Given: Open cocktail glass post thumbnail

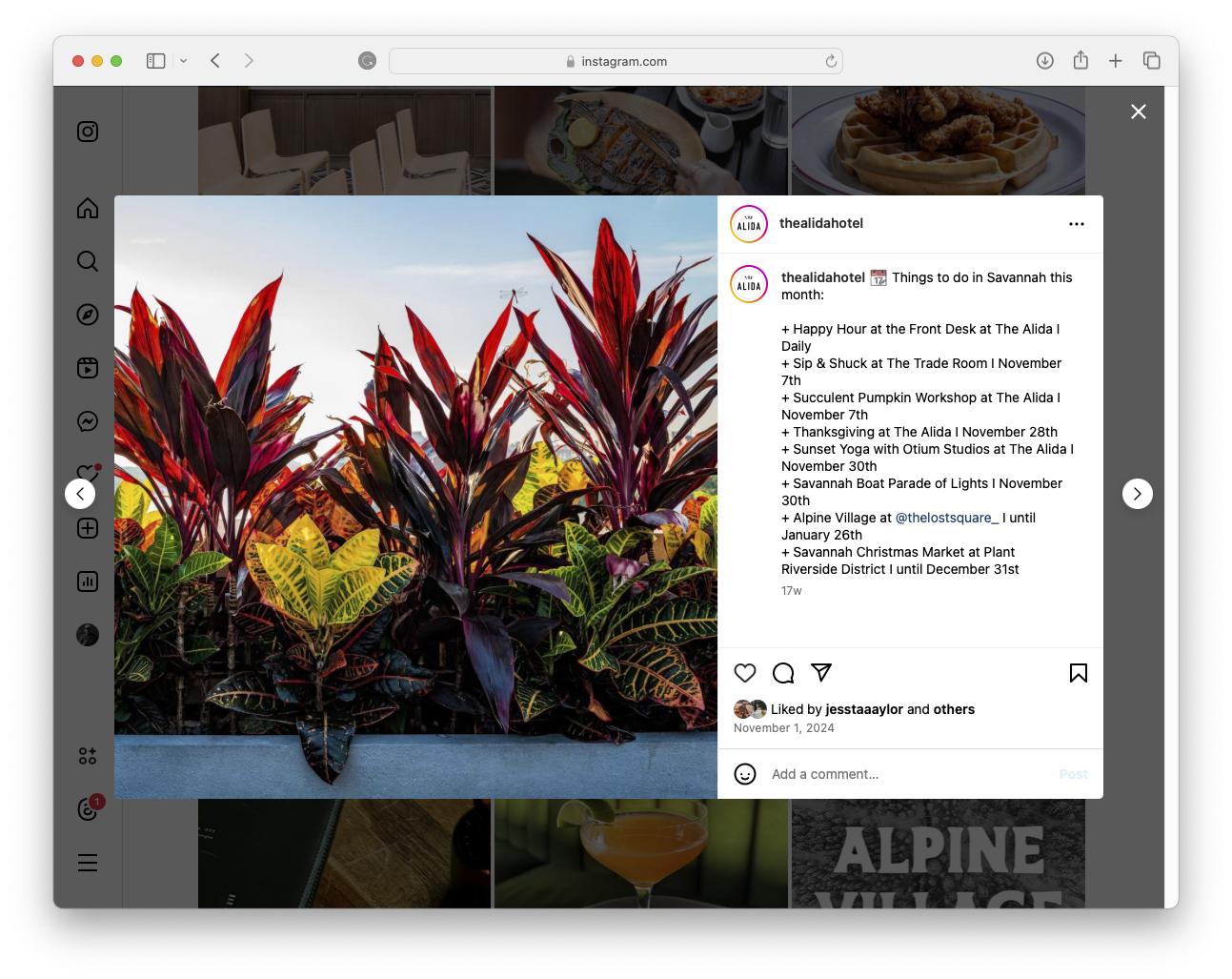Looking at the screenshot, I should 641,853.
